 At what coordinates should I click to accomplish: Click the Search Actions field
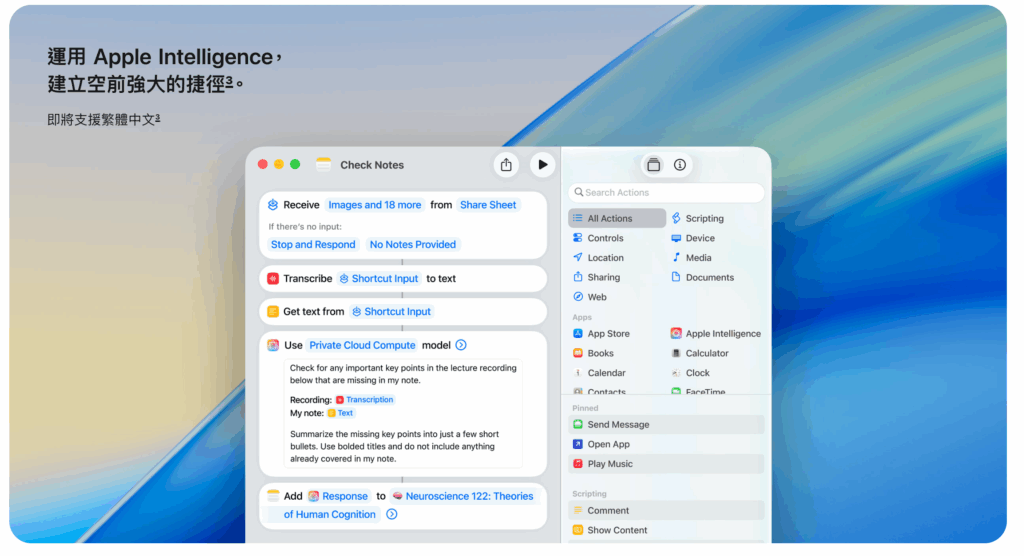(667, 193)
